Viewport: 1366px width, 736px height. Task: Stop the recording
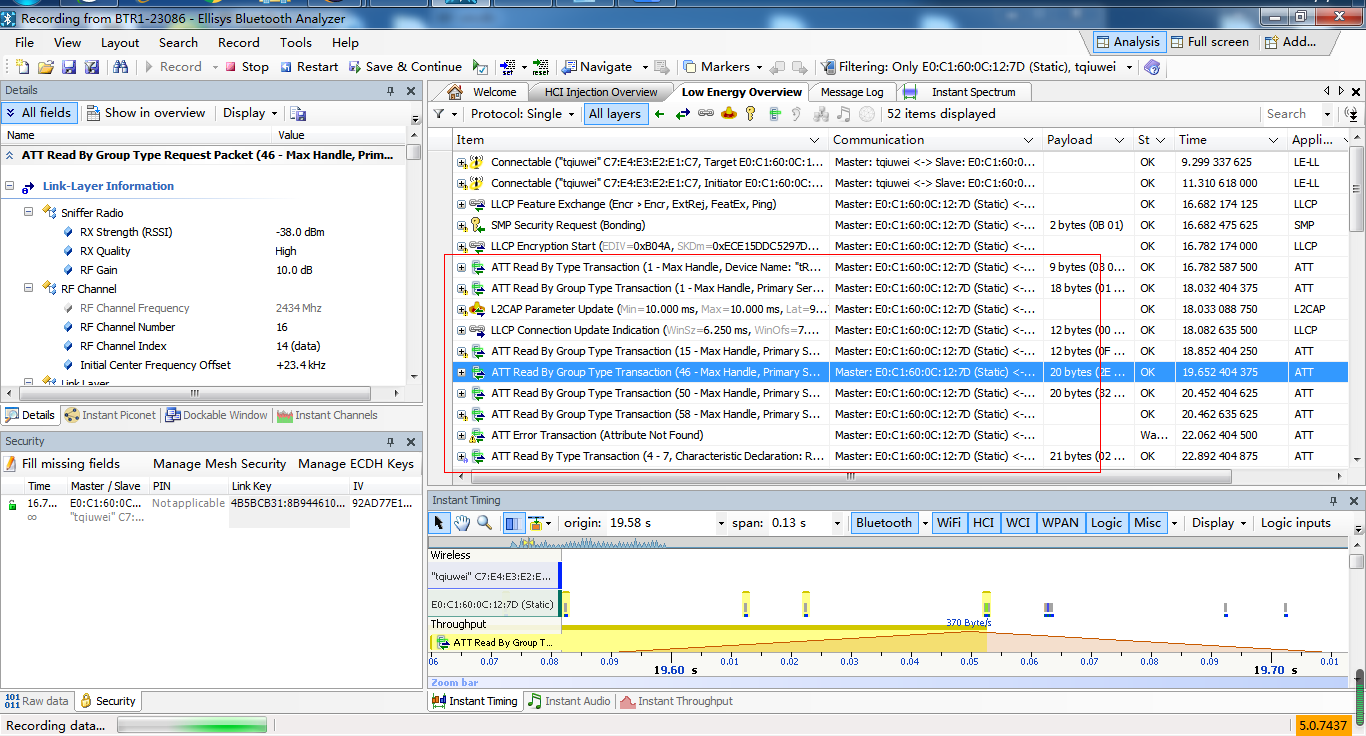pos(247,67)
